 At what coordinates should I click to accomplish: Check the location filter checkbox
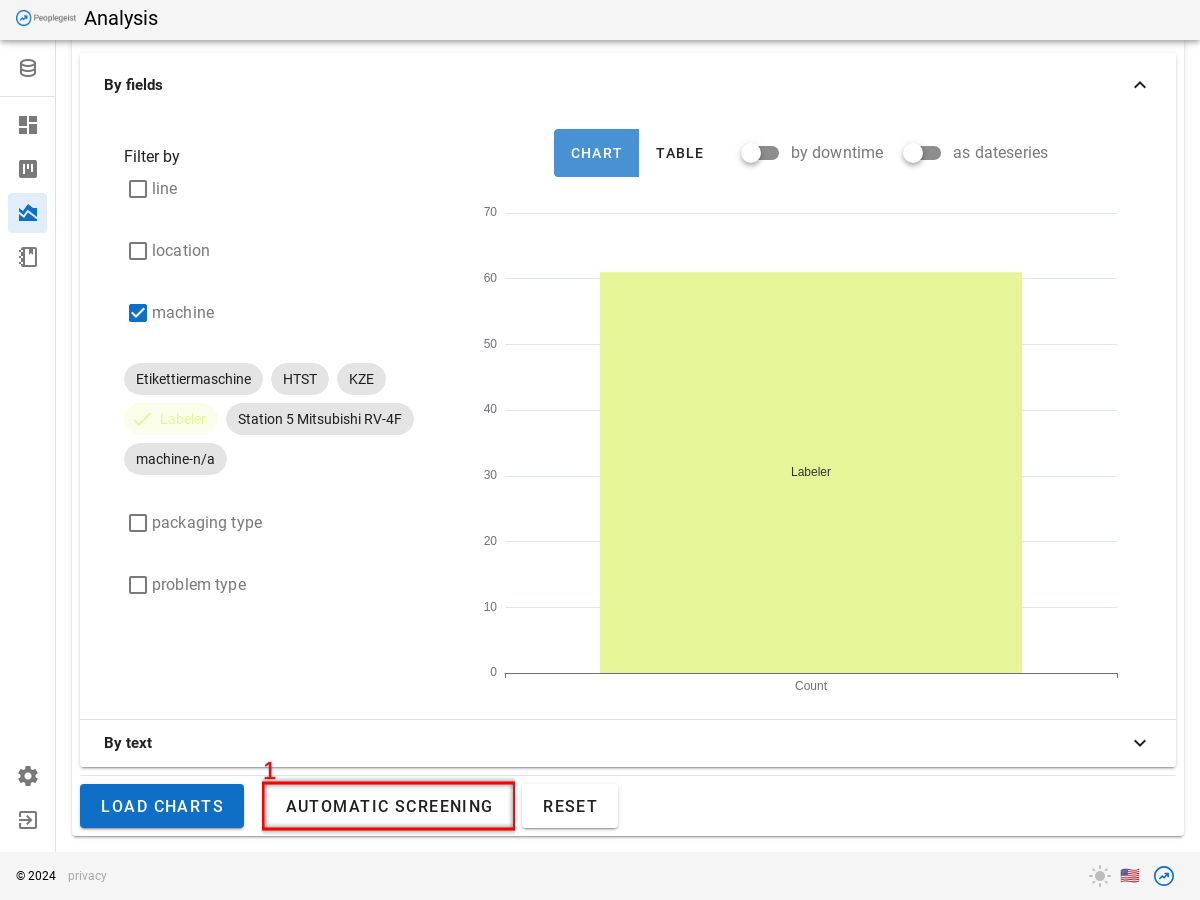tap(138, 251)
